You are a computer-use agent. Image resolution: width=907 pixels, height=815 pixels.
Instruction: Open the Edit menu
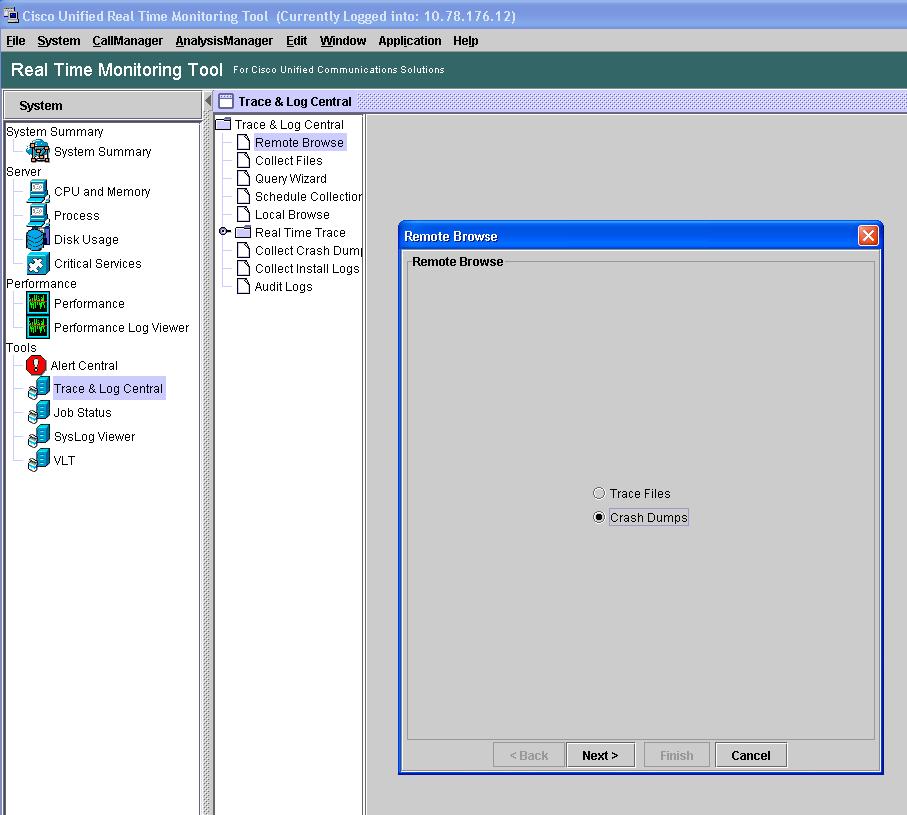pos(296,40)
